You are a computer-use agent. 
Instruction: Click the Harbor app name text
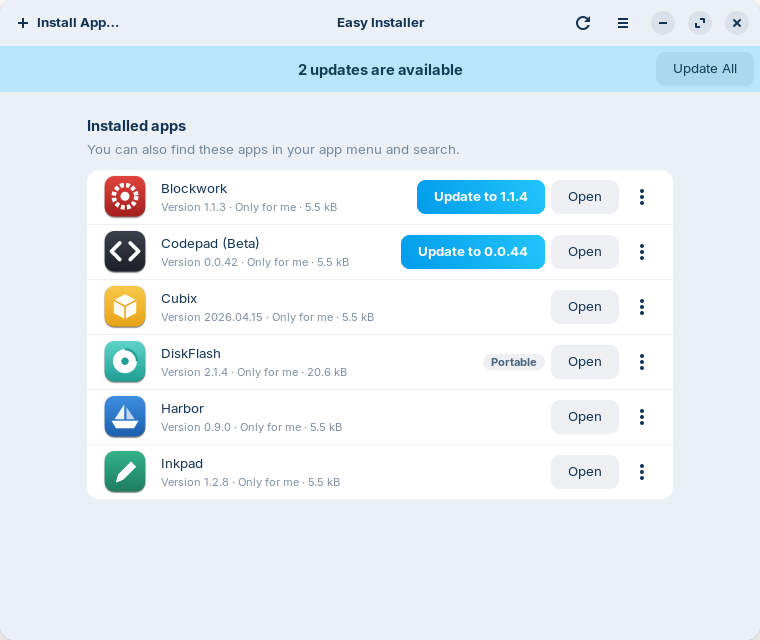pyautogui.click(x=182, y=409)
